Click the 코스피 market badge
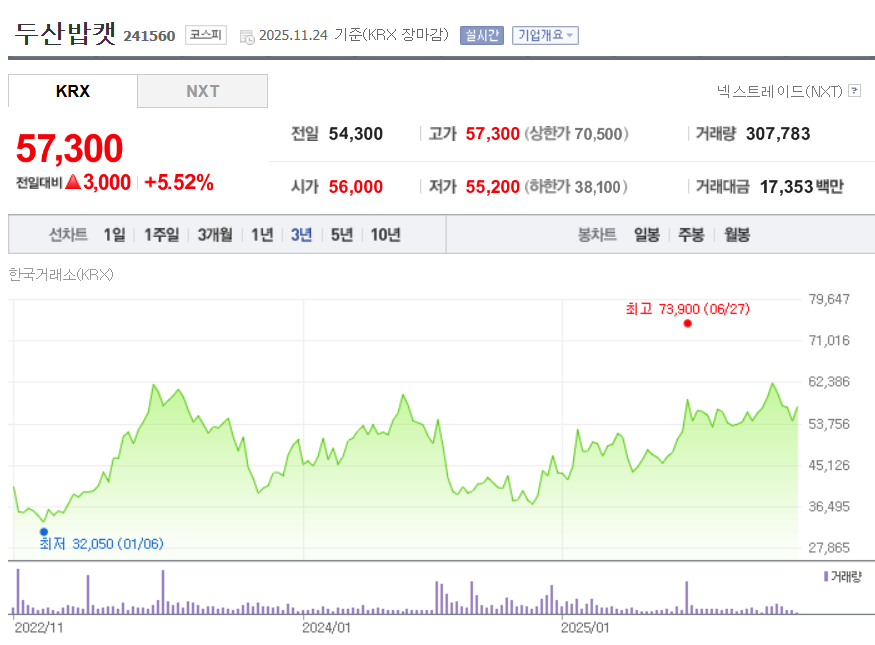 point(206,35)
